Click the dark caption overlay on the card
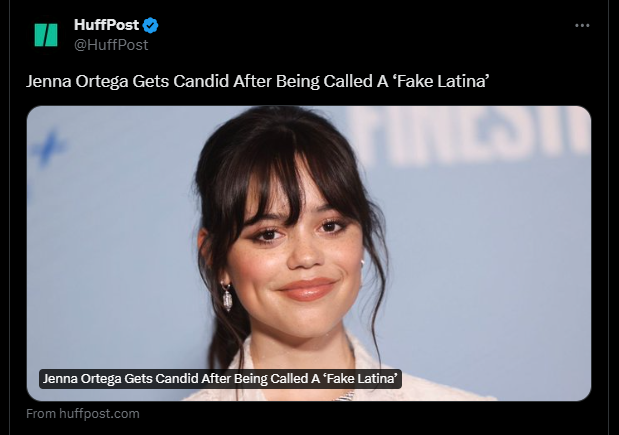 pos(220,379)
